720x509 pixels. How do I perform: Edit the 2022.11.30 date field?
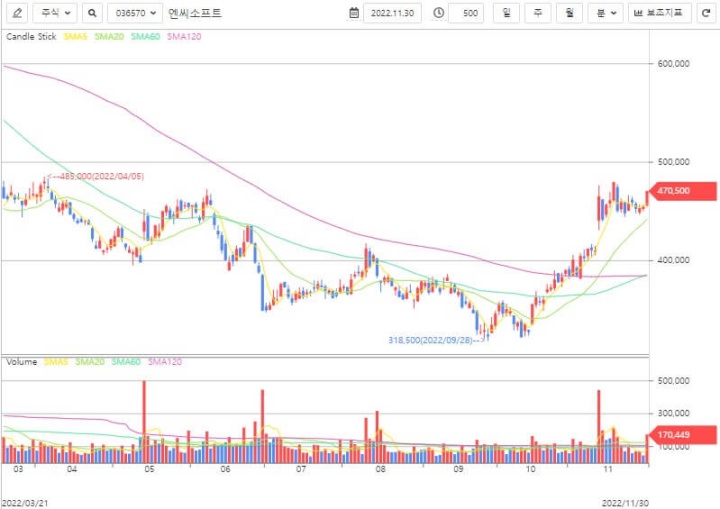[x=392, y=13]
